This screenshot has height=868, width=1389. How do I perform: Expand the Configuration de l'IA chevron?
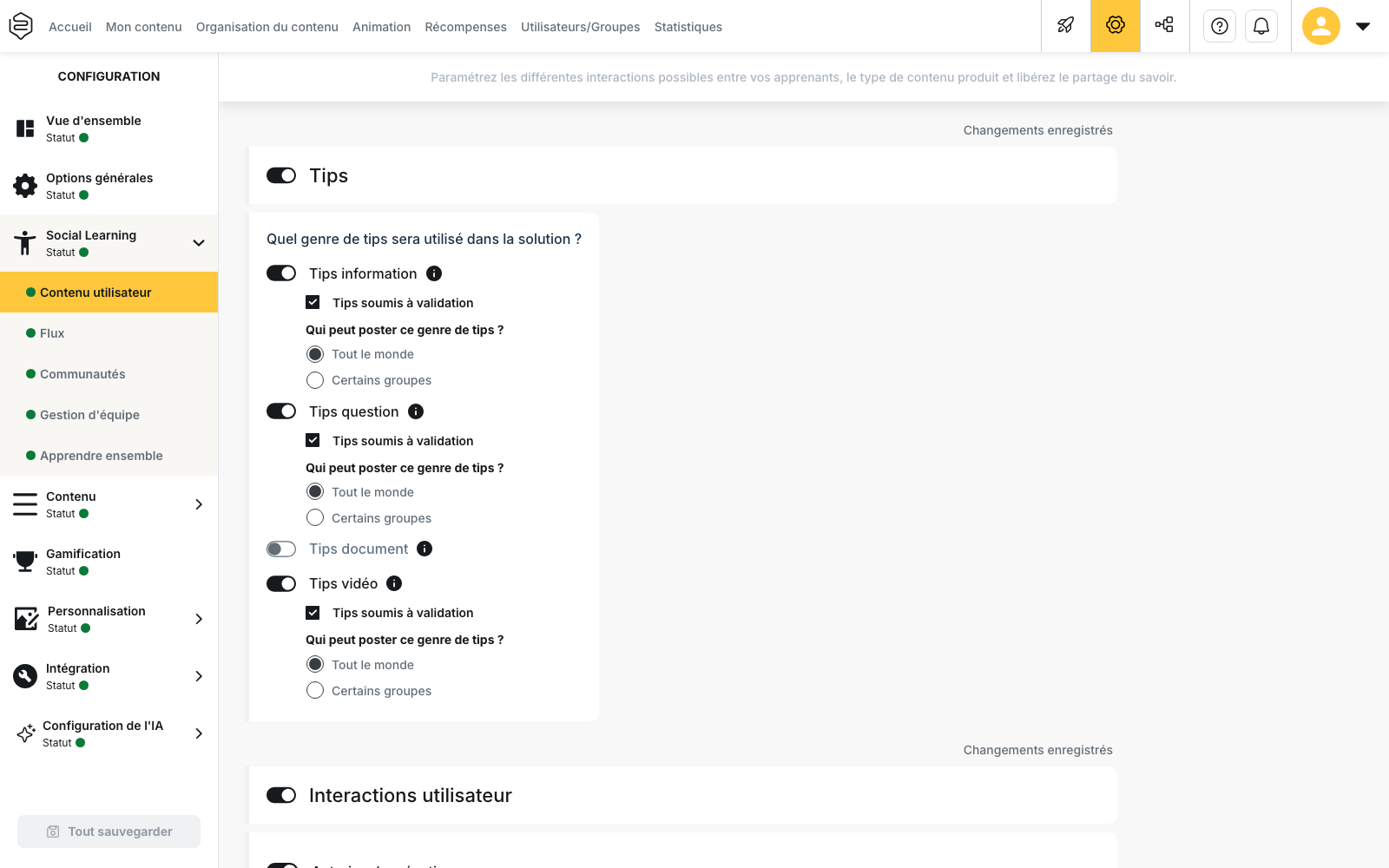(x=199, y=733)
